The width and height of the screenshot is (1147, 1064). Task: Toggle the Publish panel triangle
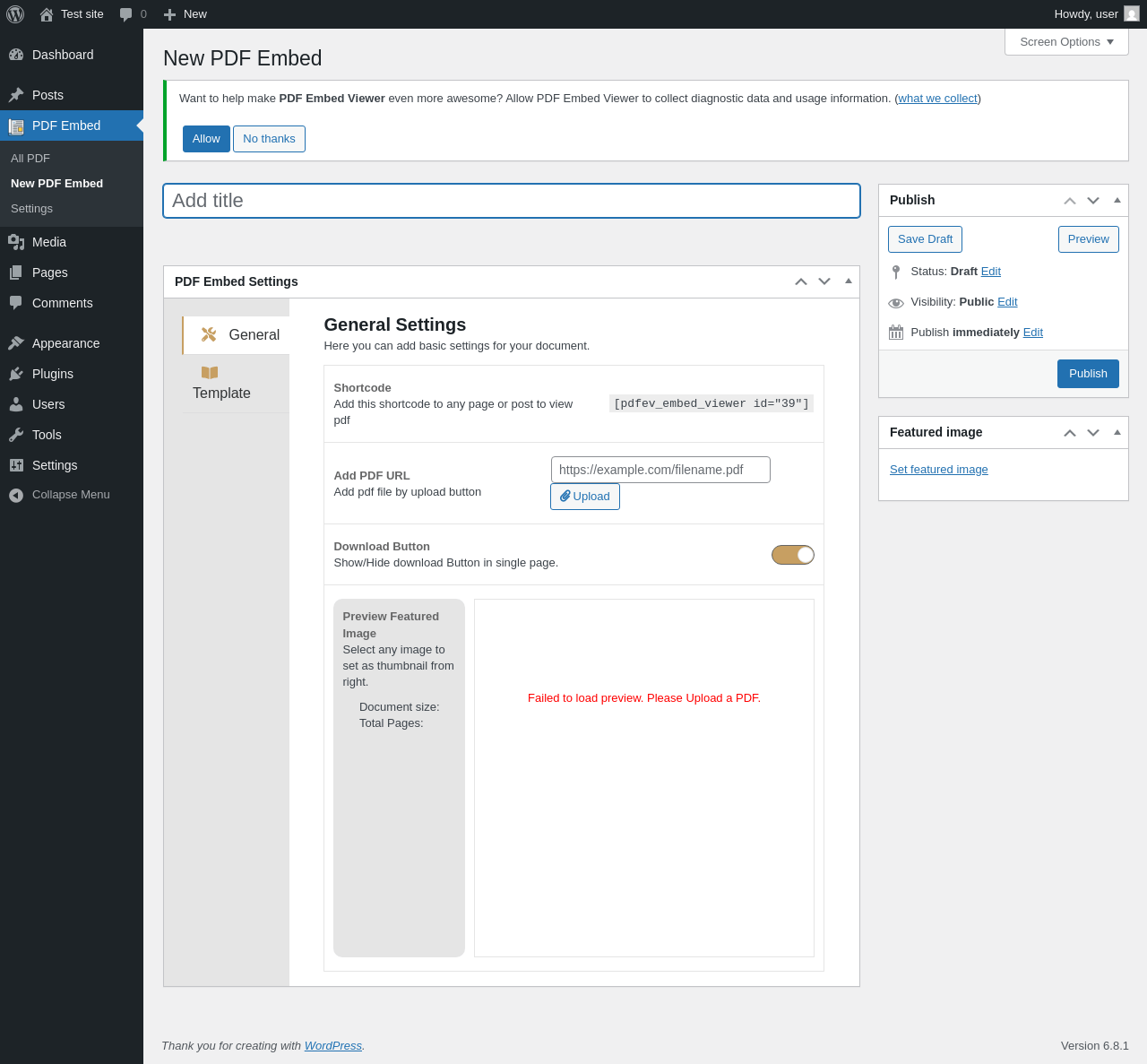(1117, 200)
